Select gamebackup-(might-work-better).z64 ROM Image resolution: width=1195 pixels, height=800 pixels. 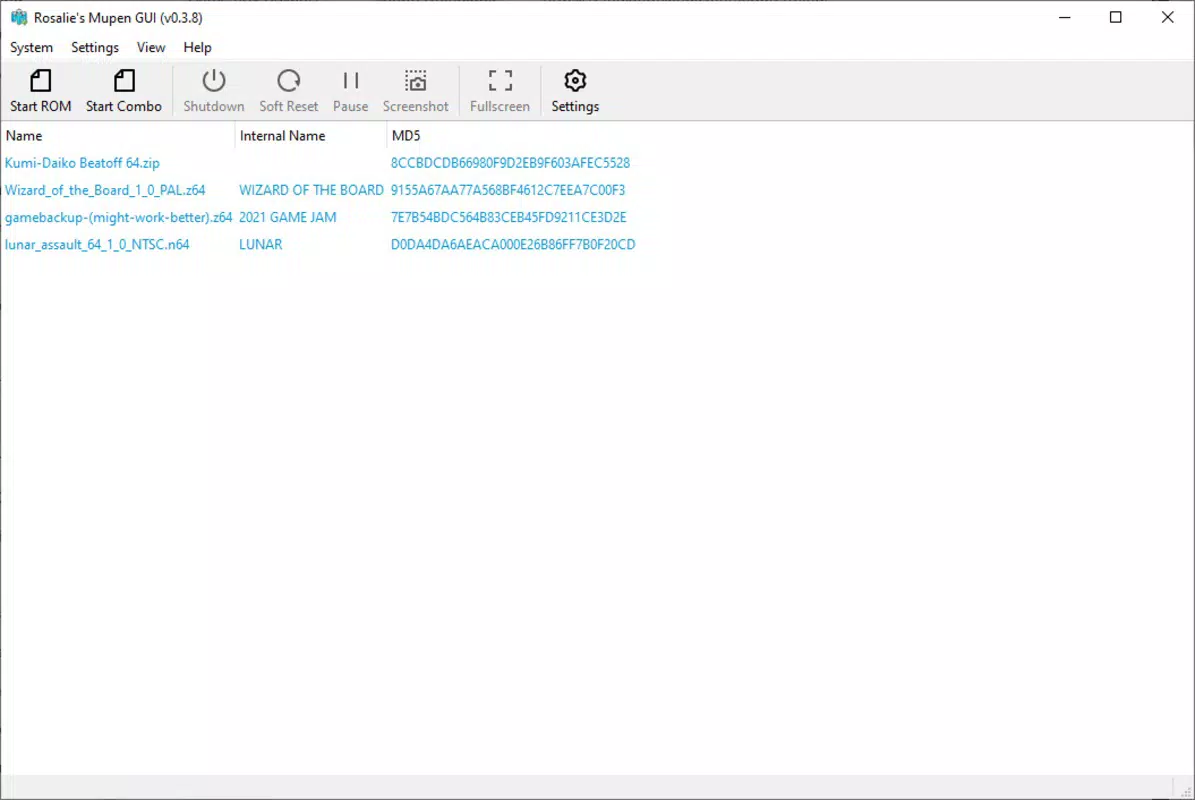click(118, 218)
